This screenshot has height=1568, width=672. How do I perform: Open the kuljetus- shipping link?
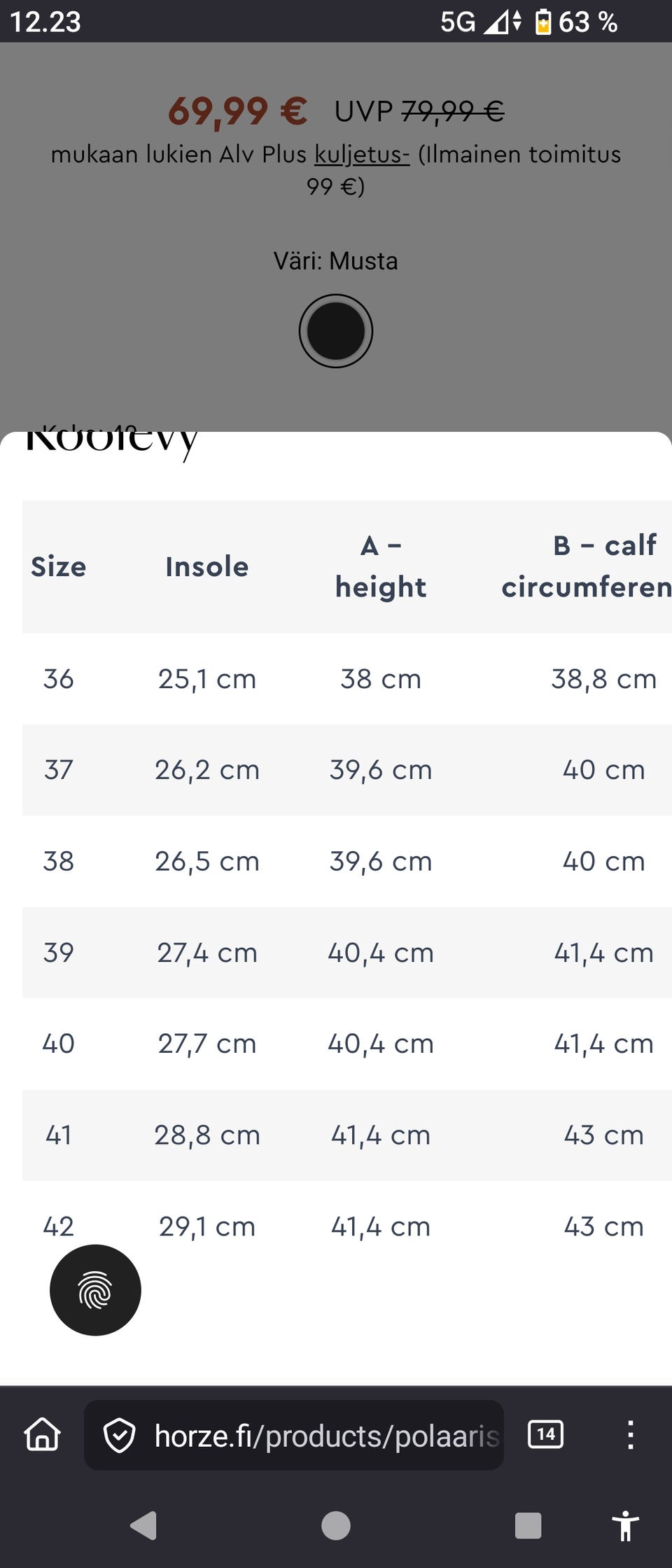pyautogui.click(x=361, y=154)
